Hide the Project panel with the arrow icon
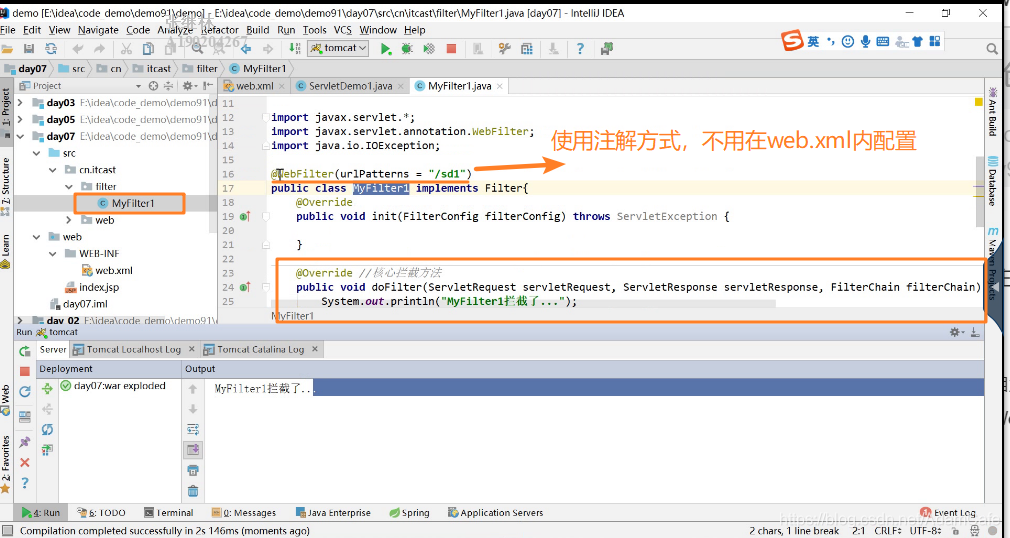 point(207,86)
